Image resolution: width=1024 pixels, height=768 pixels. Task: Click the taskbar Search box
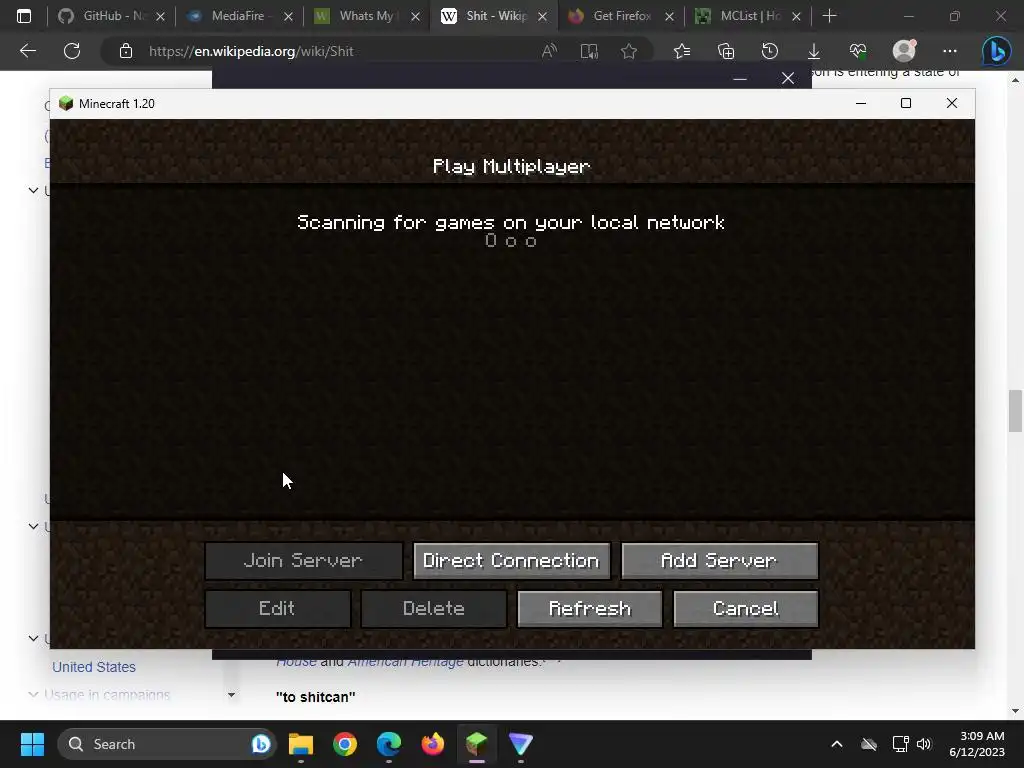pyautogui.click(x=167, y=744)
